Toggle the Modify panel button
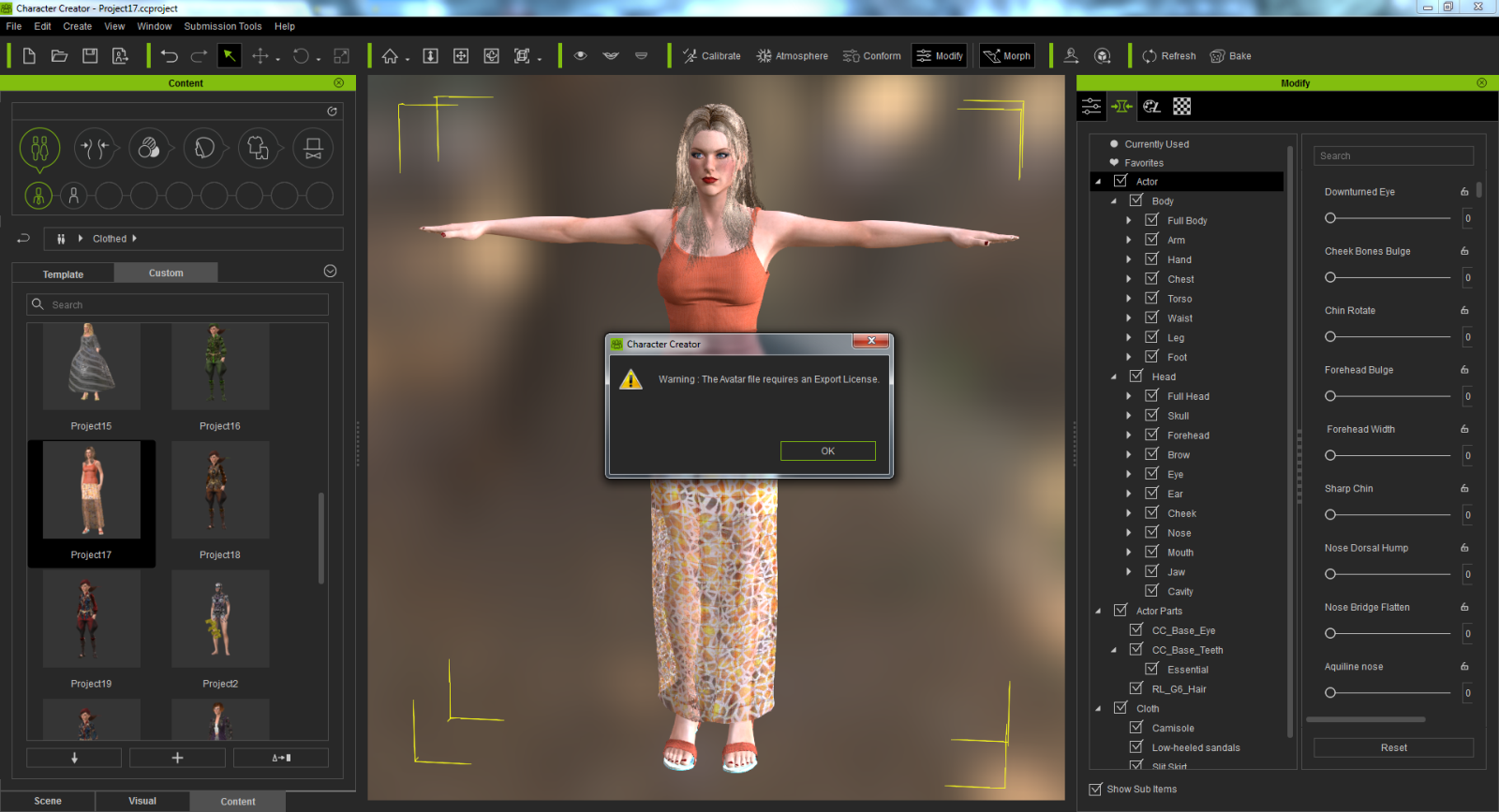This screenshot has width=1499, height=812. tap(940, 56)
